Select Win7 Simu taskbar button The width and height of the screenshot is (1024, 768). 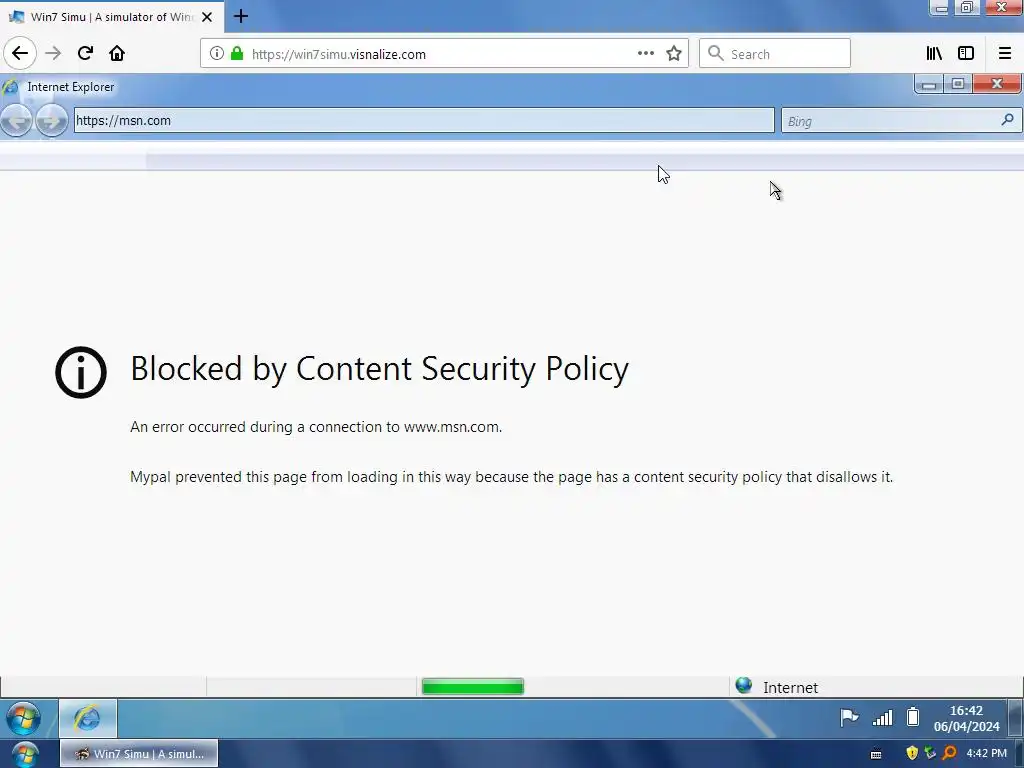click(139, 754)
